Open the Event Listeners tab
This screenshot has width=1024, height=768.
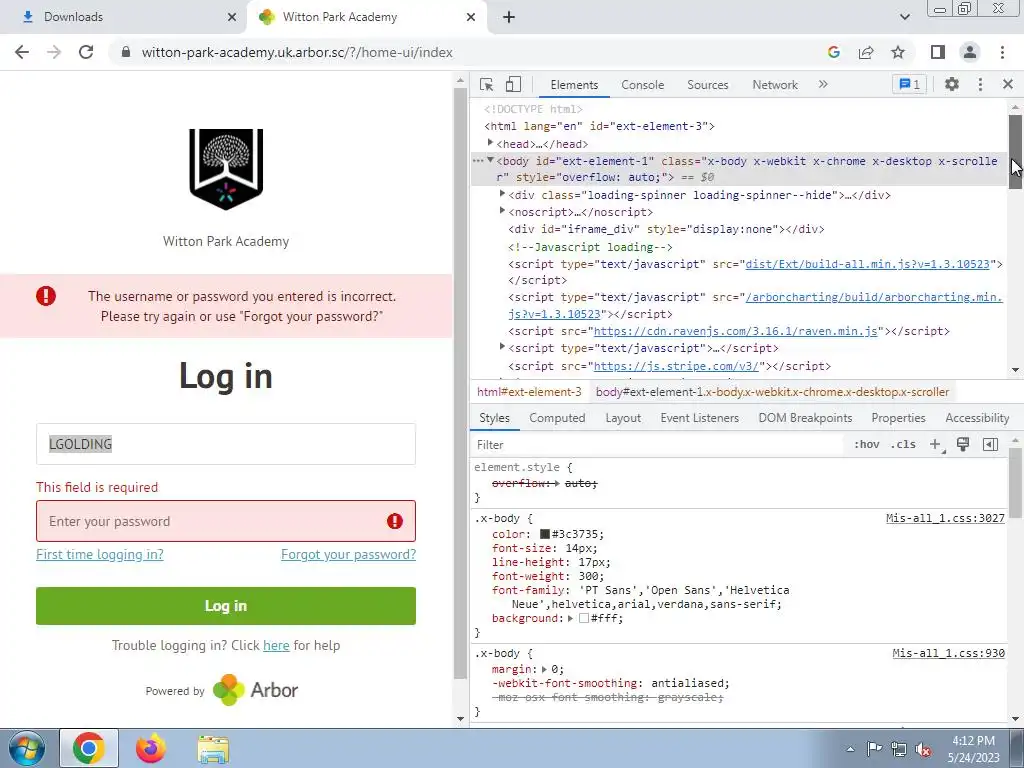[699, 418]
